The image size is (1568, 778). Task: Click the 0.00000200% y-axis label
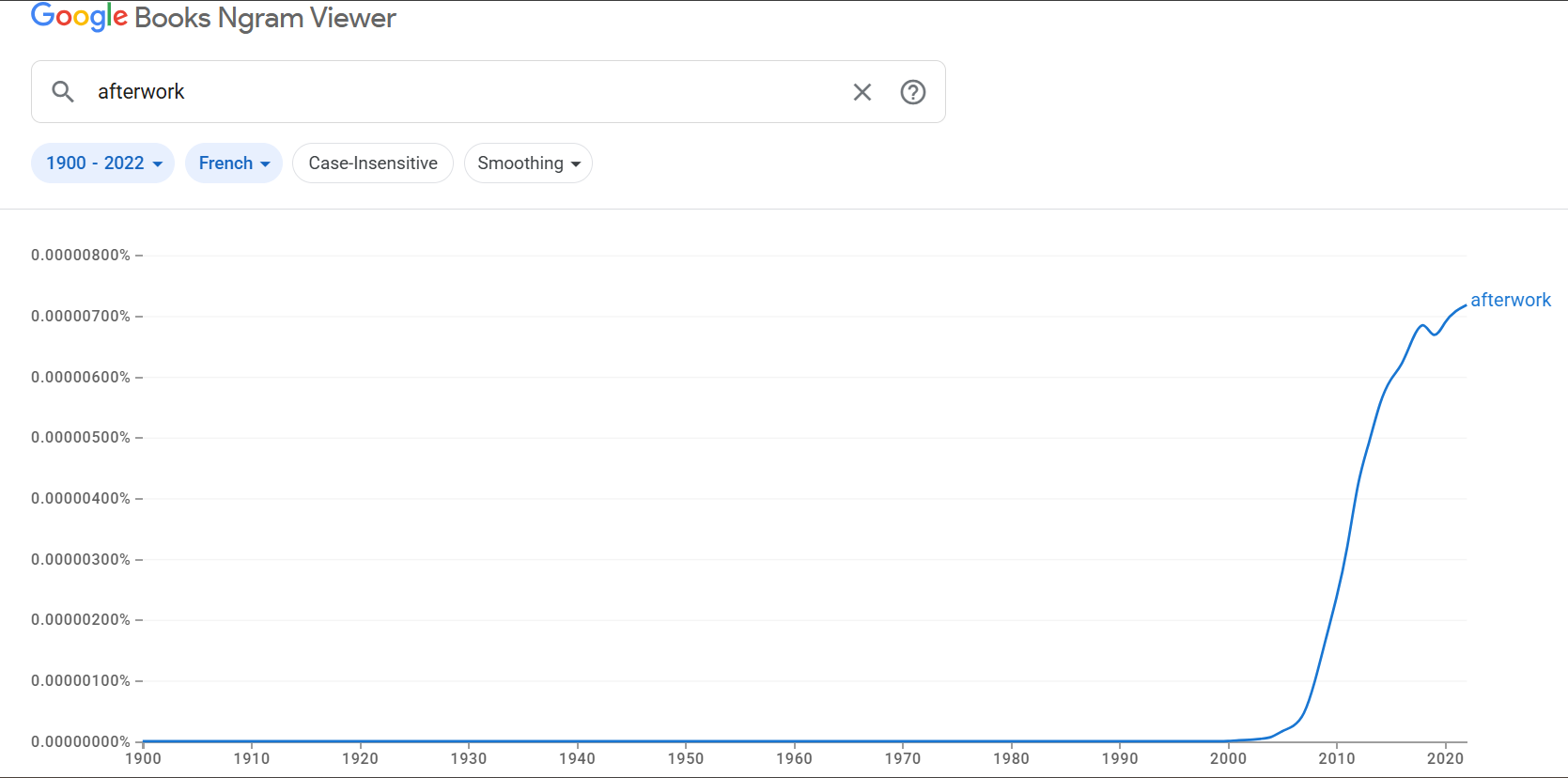(x=81, y=620)
